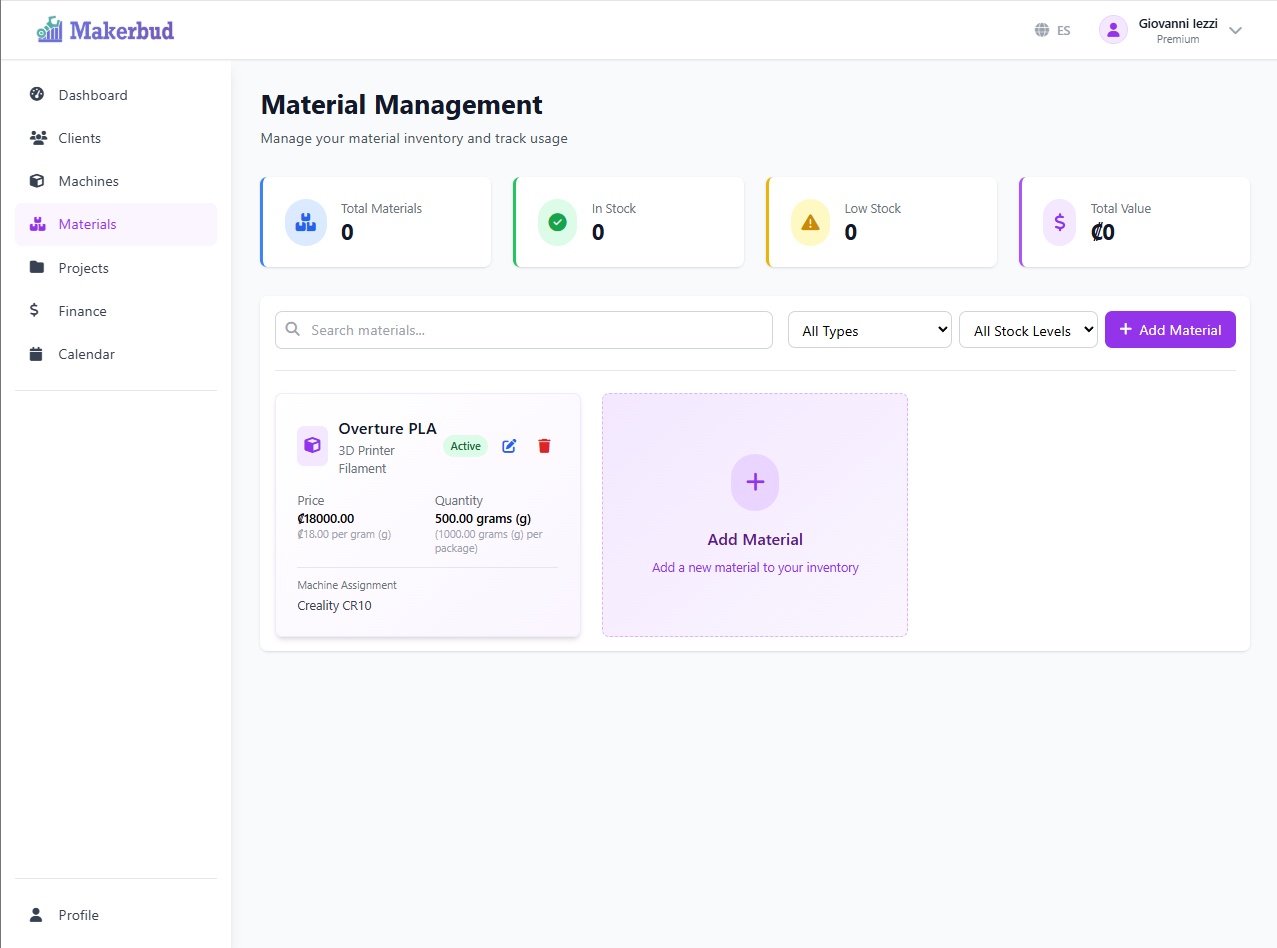Click the purple cube icon on Overture PLA
The width and height of the screenshot is (1277, 948).
311,446
